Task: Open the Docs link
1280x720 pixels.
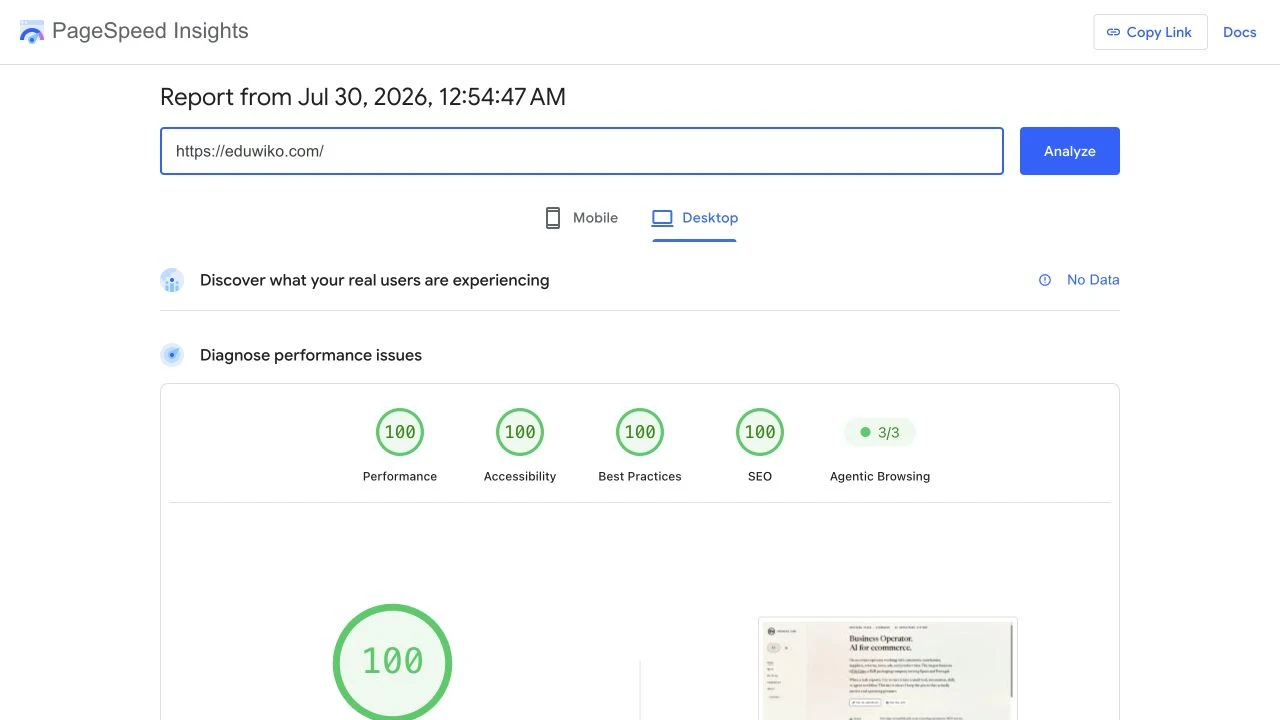Action: tap(1239, 32)
